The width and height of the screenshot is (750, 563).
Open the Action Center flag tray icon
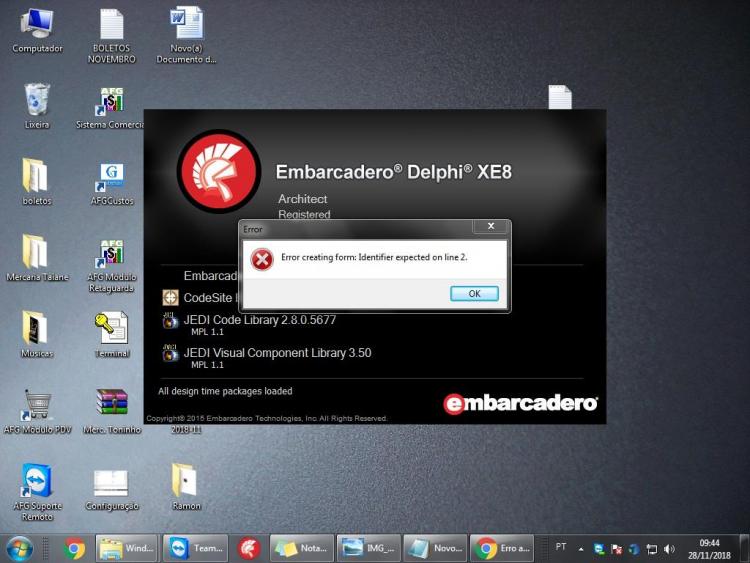[x=617, y=549]
